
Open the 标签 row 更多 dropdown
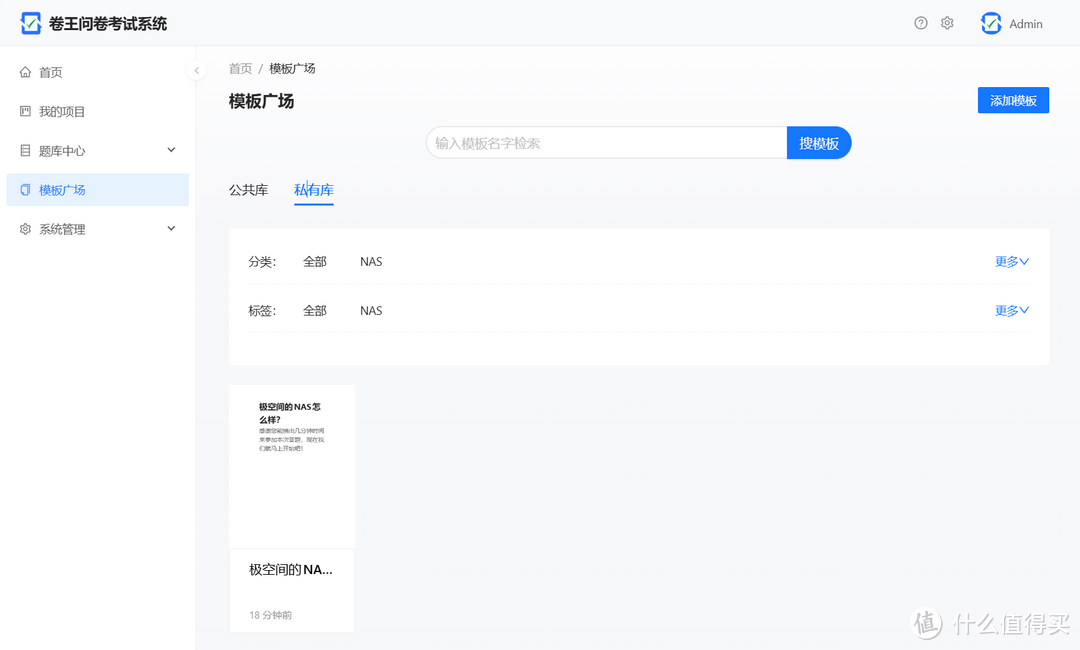pos(1011,310)
